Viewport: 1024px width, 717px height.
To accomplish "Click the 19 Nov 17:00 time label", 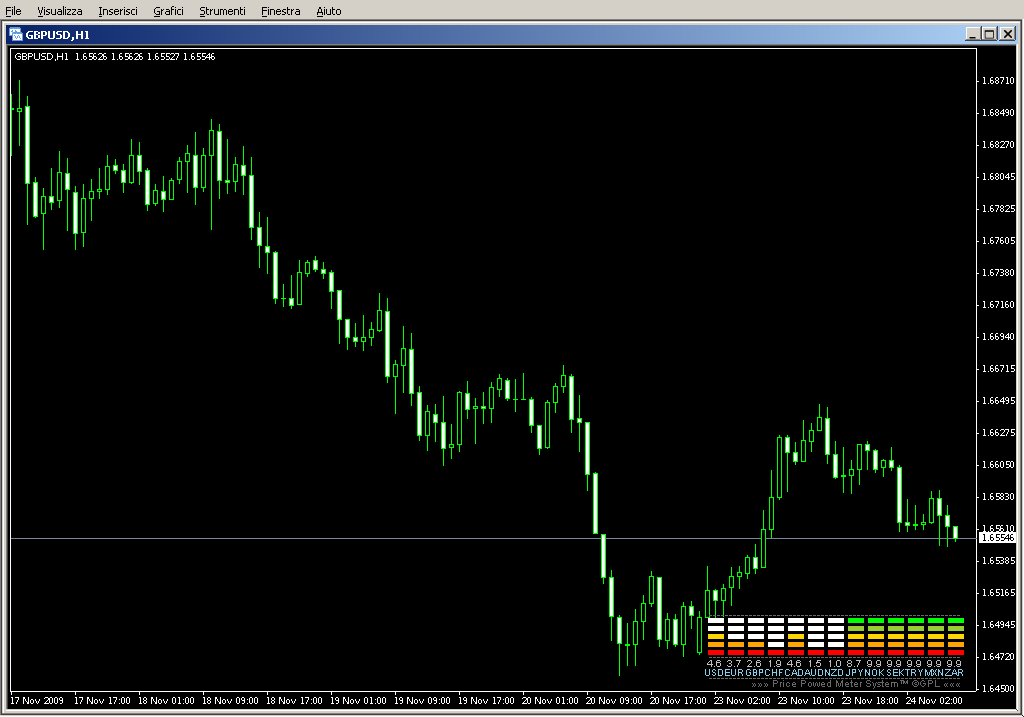I will 486,701.
